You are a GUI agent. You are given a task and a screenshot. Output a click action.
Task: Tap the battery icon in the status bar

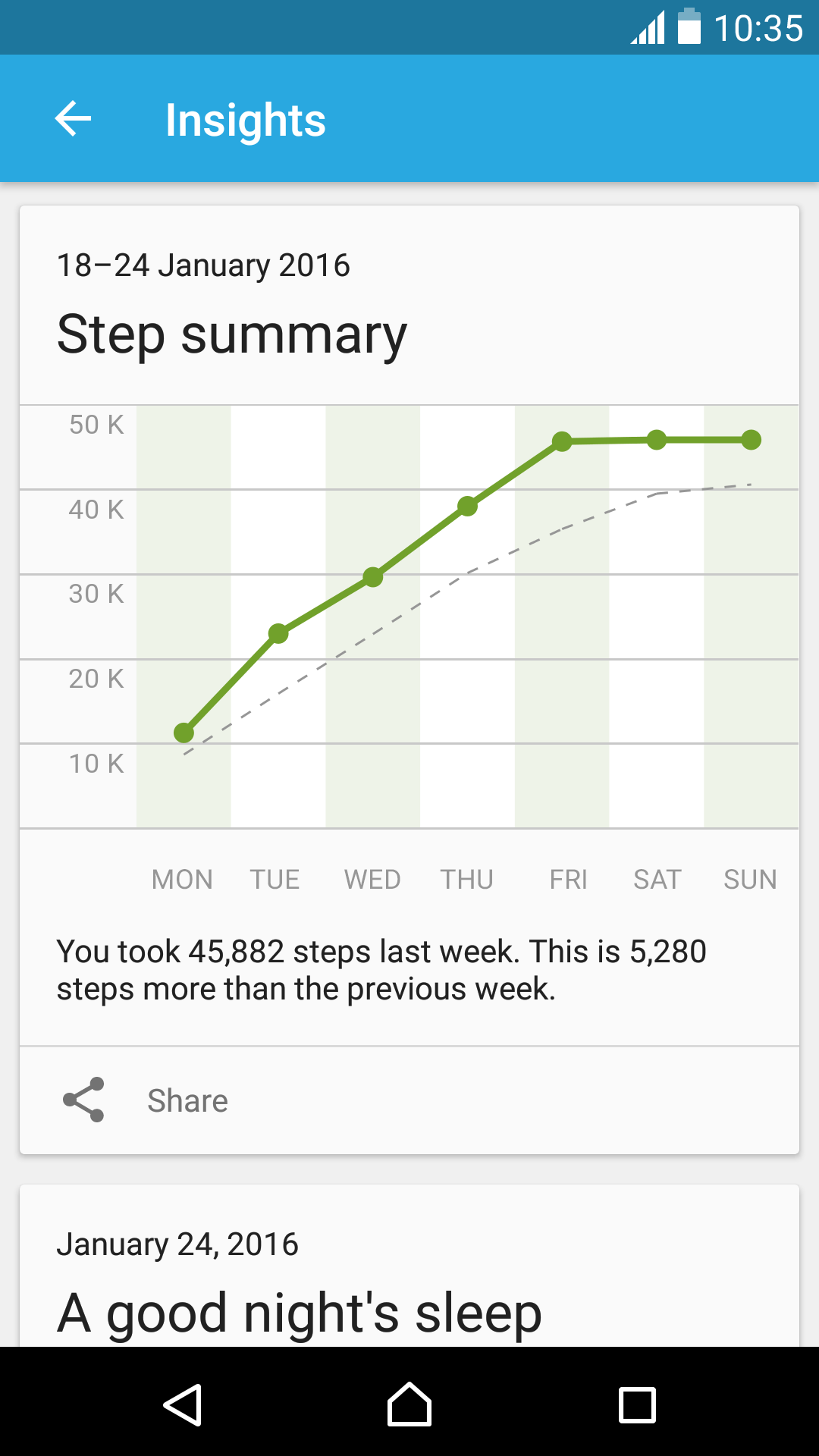[689, 27]
